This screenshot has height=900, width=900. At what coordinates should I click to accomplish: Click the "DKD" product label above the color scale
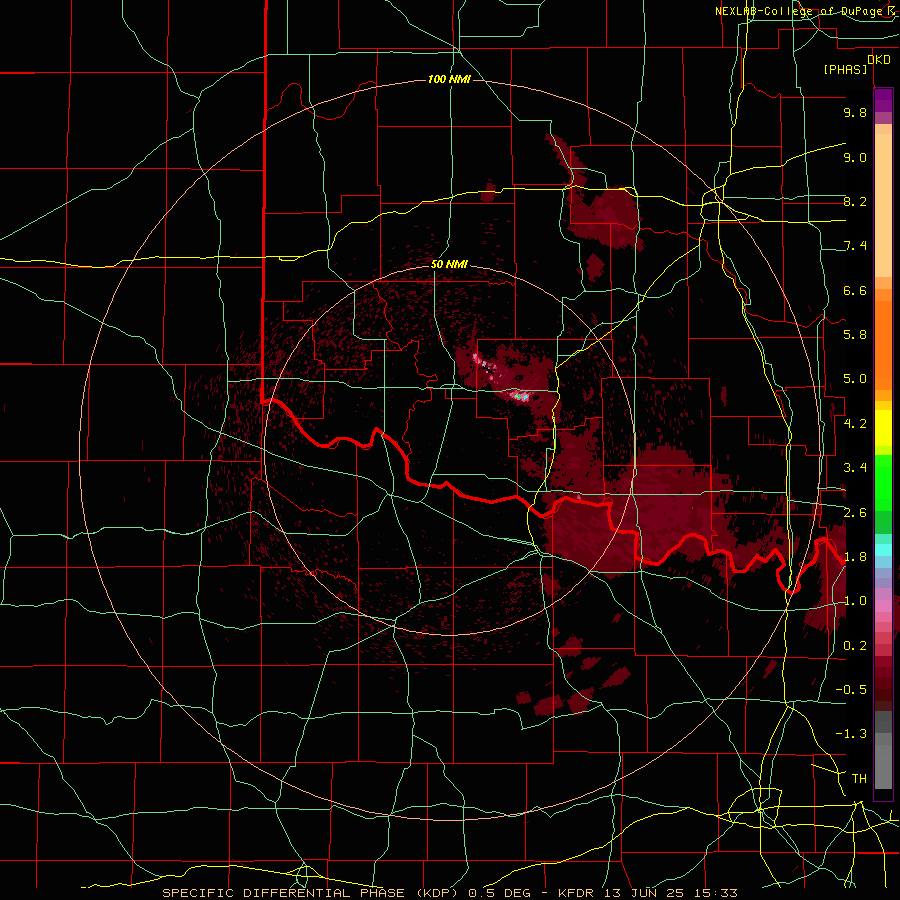pyautogui.click(x=878, y=59)
